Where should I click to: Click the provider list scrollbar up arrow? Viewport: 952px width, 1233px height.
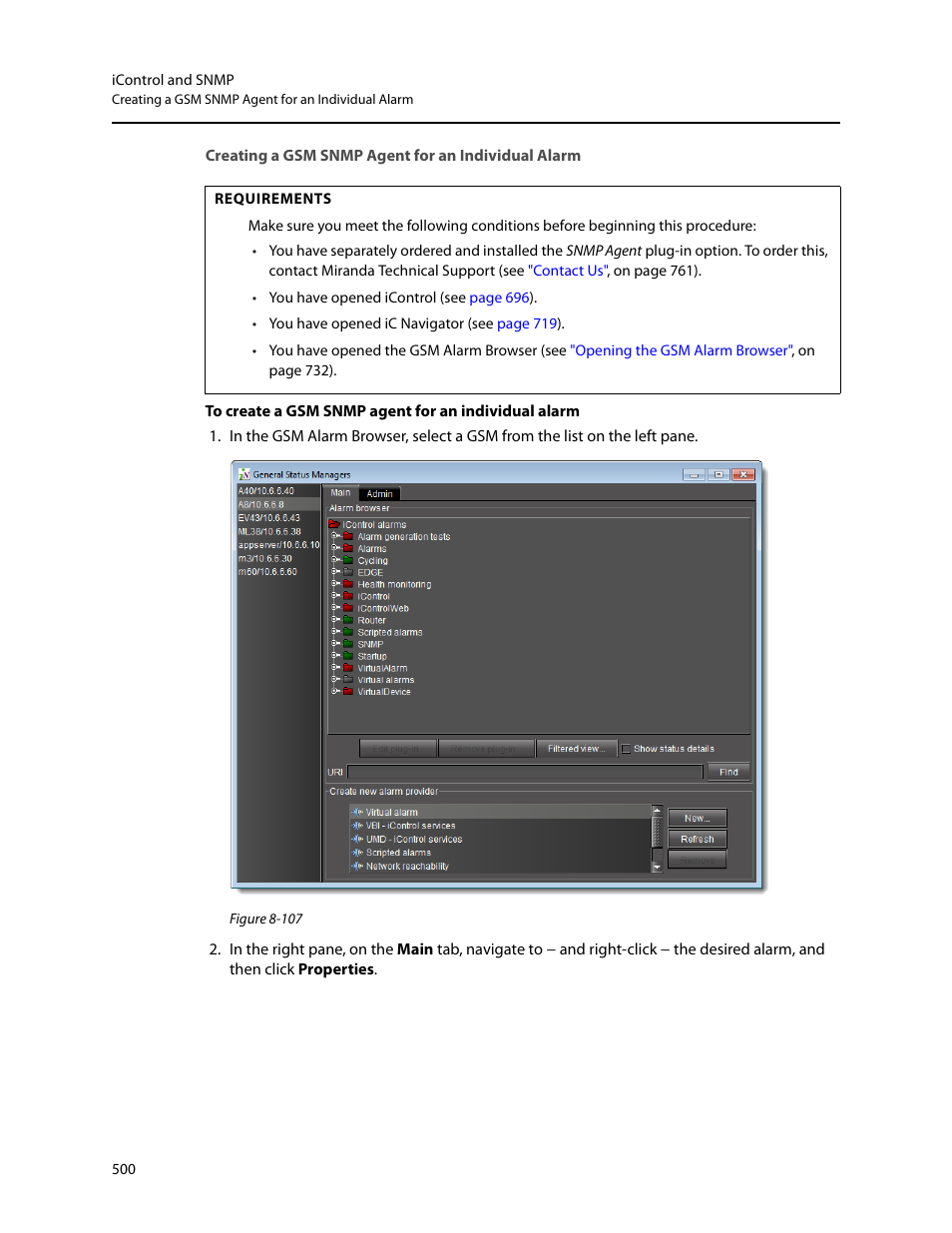657,810
